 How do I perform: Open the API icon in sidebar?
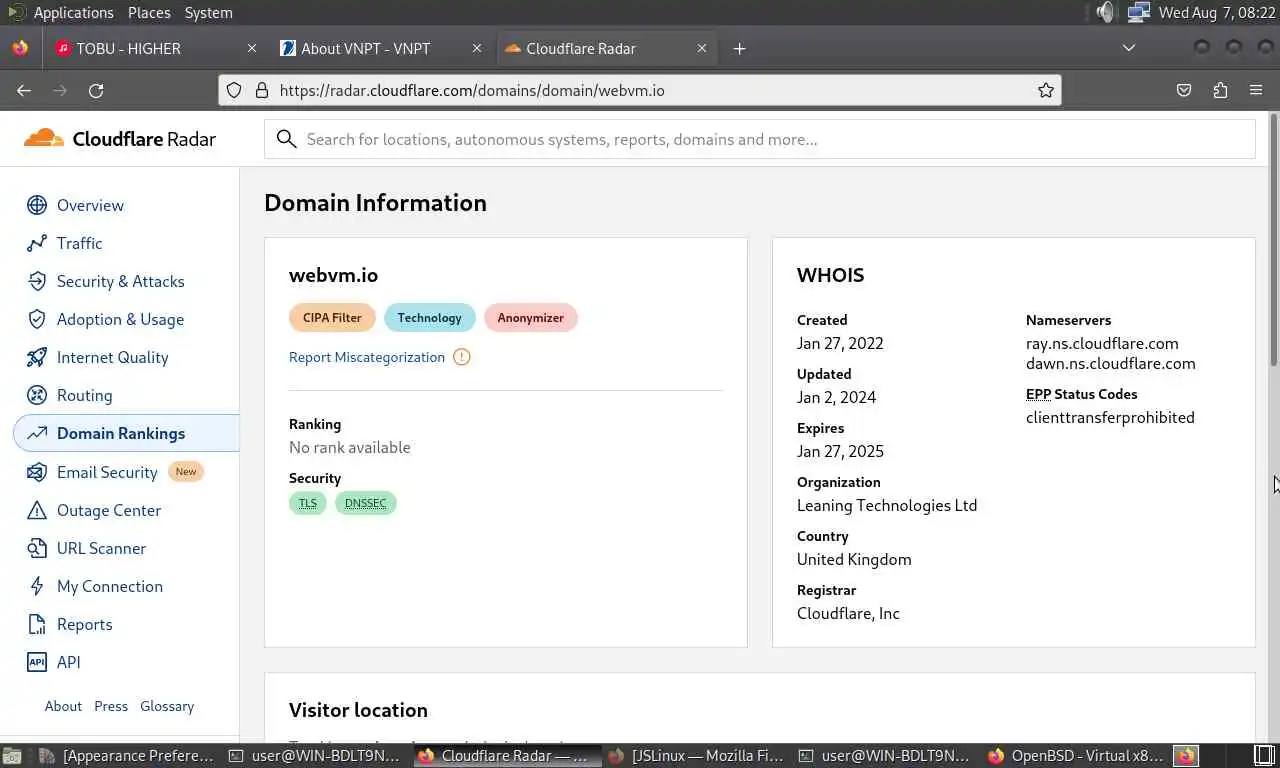[x=37, y=662]
